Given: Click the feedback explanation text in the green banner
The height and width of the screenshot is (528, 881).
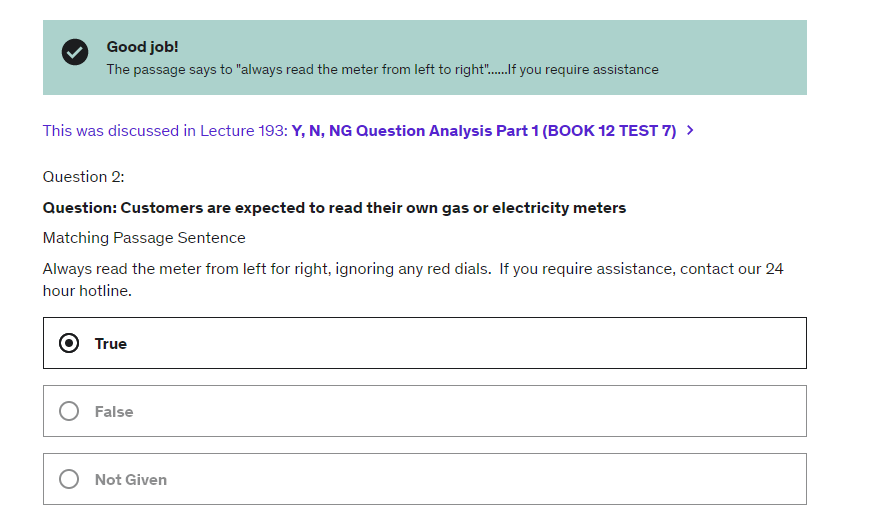Looking at the screenshot, I should click(382, 70).
